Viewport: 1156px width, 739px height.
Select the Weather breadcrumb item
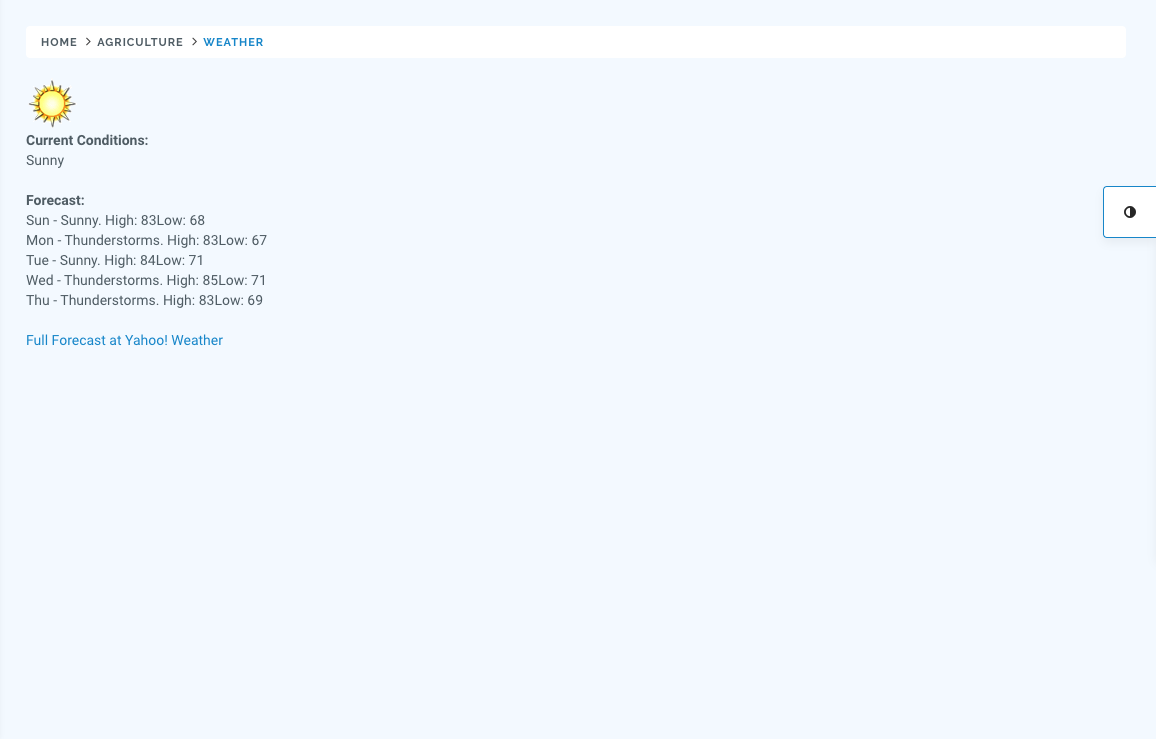click(233, 42)
